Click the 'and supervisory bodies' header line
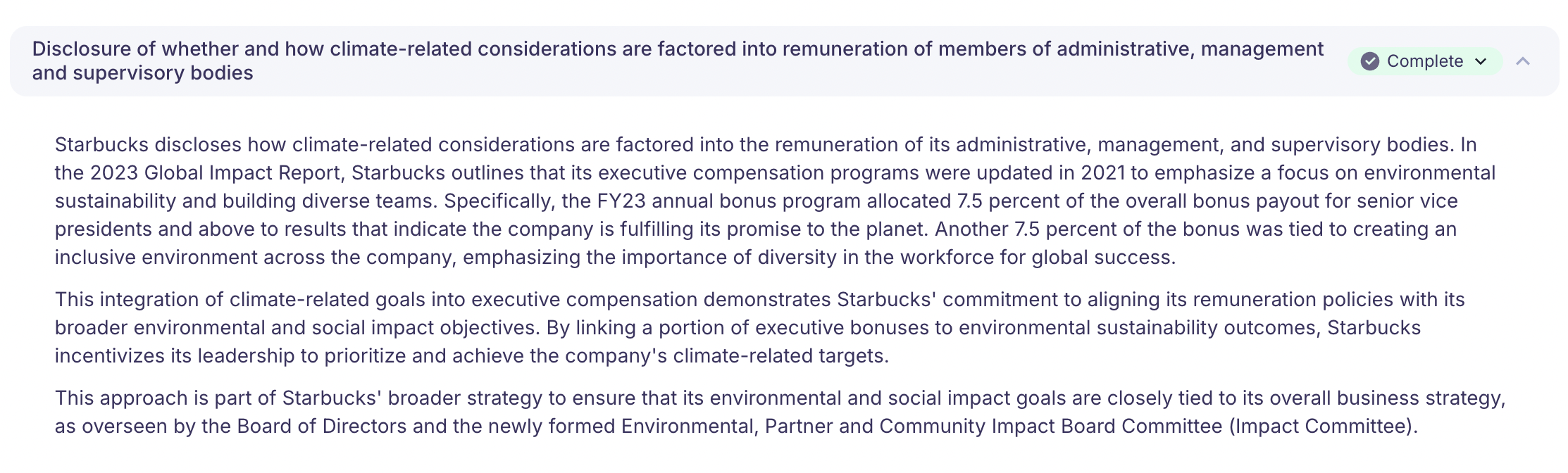The image size is (1568, 473). click(142, 73)
